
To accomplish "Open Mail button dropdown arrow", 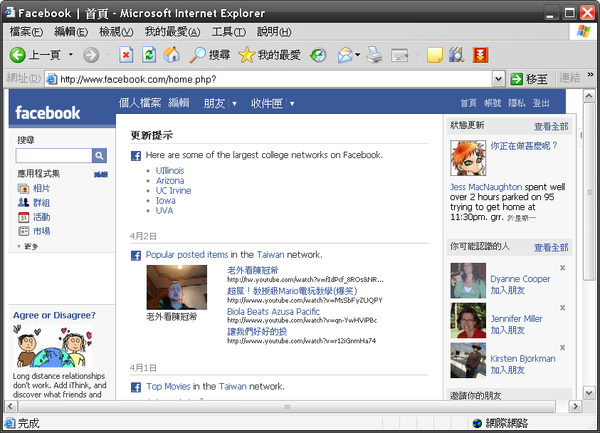I will point(358,55).
